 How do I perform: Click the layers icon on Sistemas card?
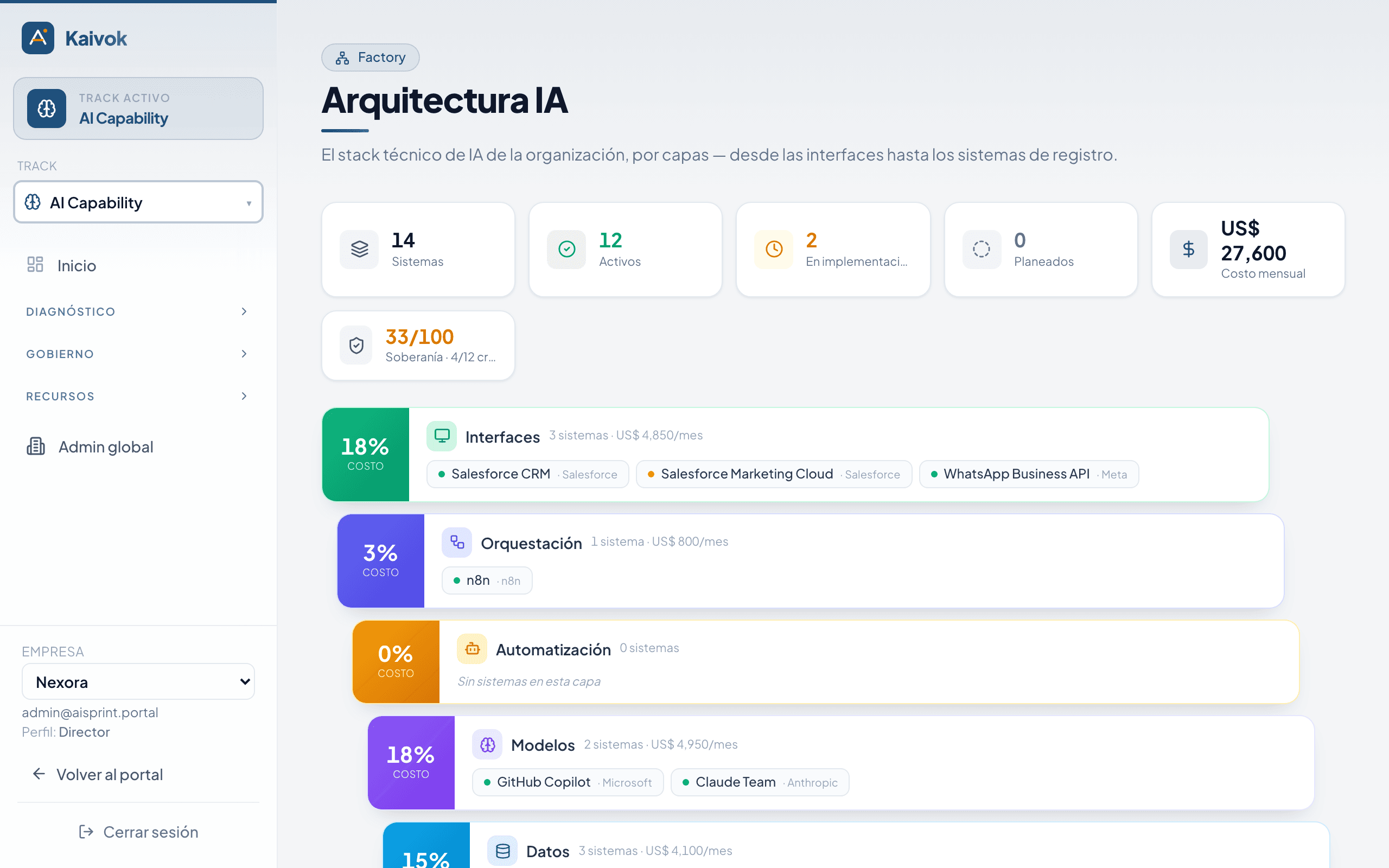359,249
